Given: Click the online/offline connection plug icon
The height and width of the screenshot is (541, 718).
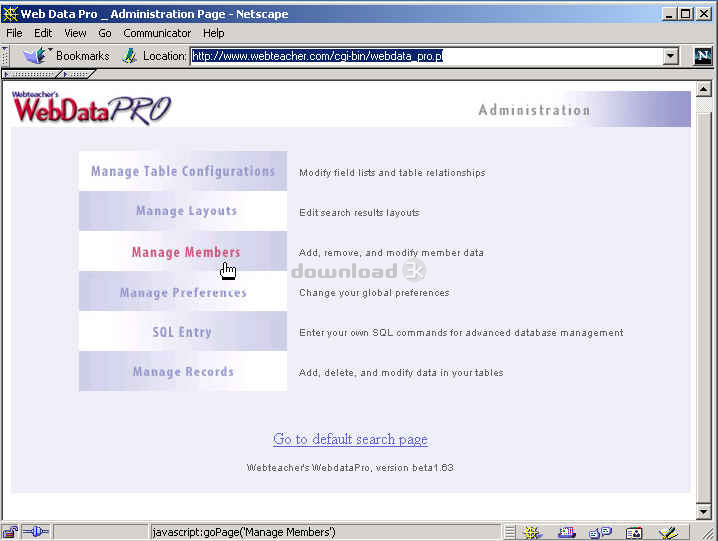Looking at the screenshot, I should tap(35, 532).
